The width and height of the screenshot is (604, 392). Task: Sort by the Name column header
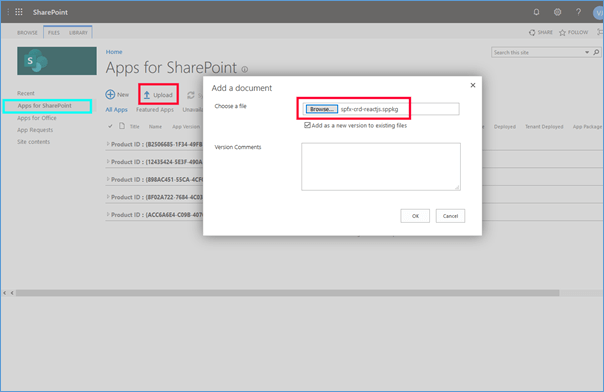(155, 126)
